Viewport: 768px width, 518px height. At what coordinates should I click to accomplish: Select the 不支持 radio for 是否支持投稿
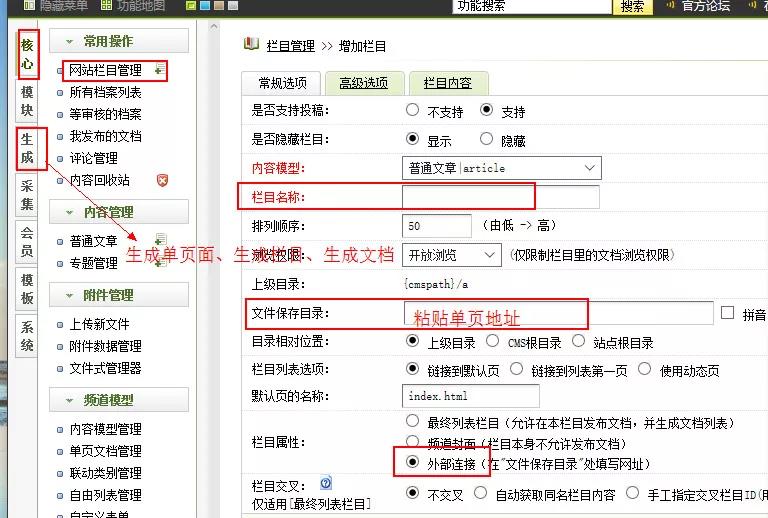[412, 110]
